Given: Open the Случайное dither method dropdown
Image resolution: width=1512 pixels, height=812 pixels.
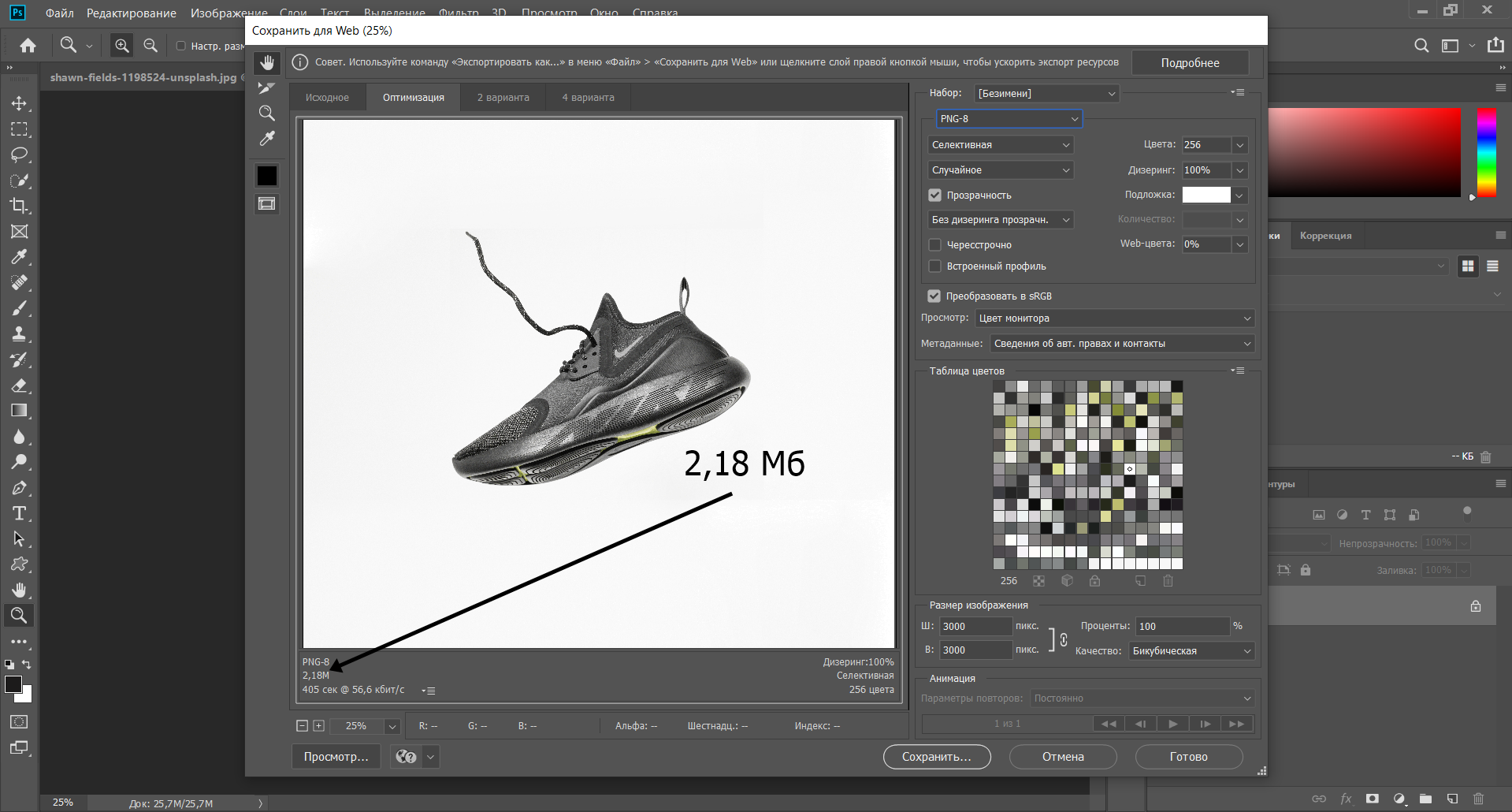Looking at the screenshot, I should pyautogui.click(x=1001, y=170).
